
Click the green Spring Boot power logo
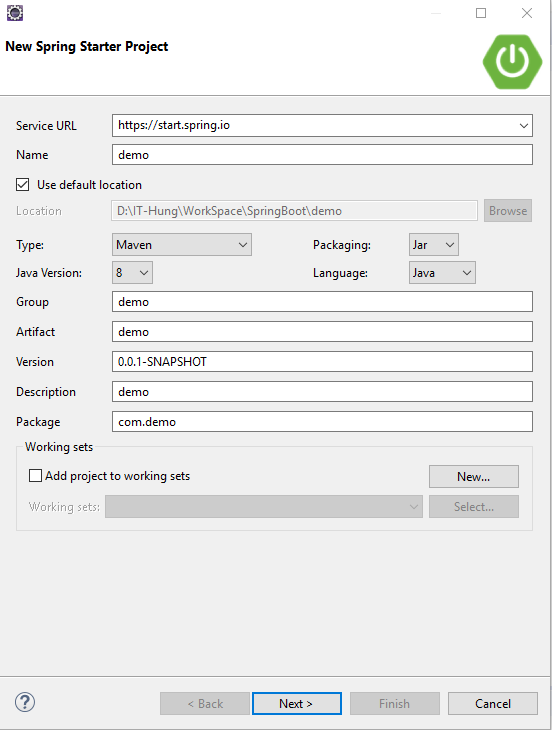(512, 61)
